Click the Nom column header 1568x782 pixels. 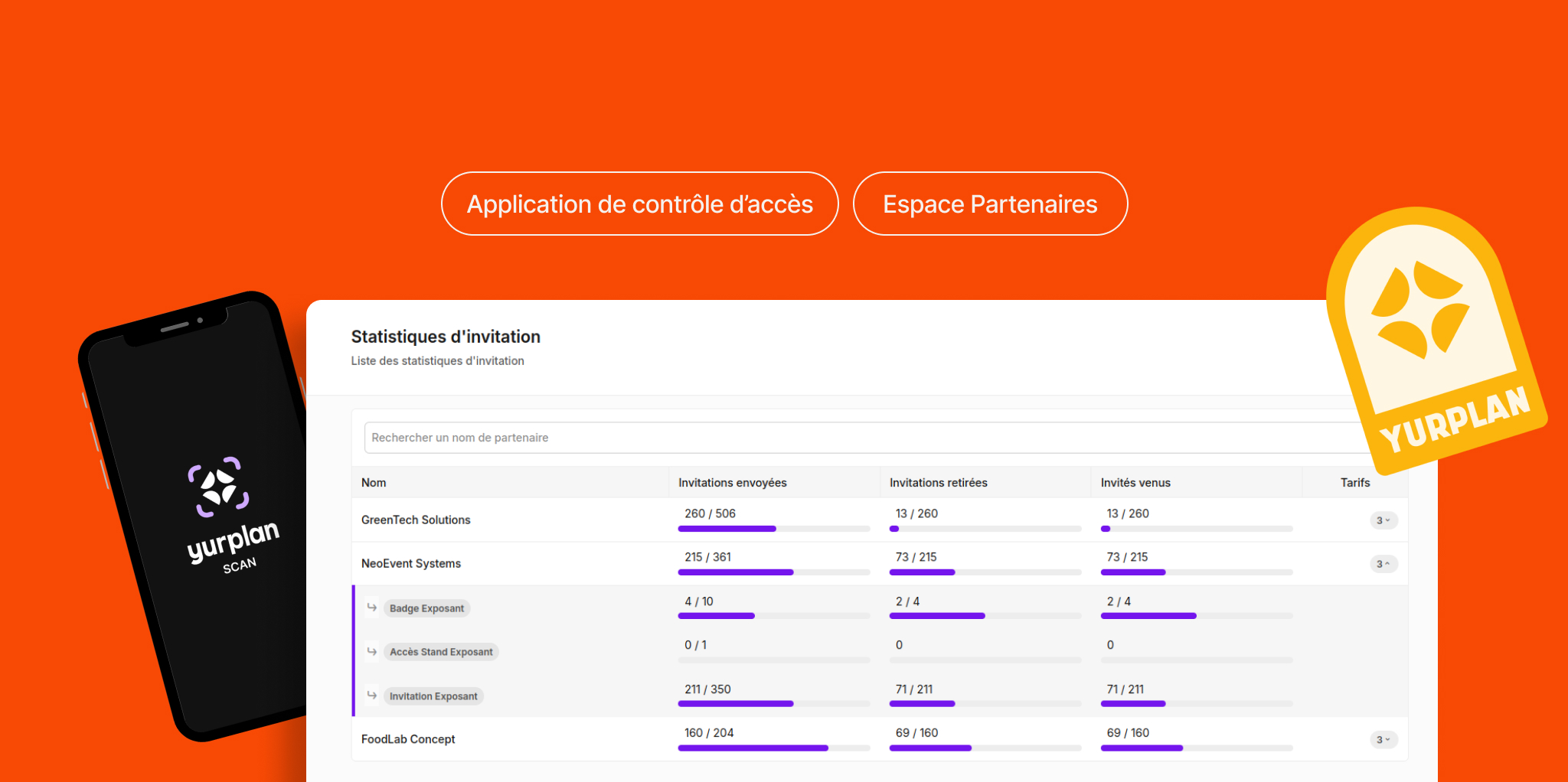tap(374, 483)
